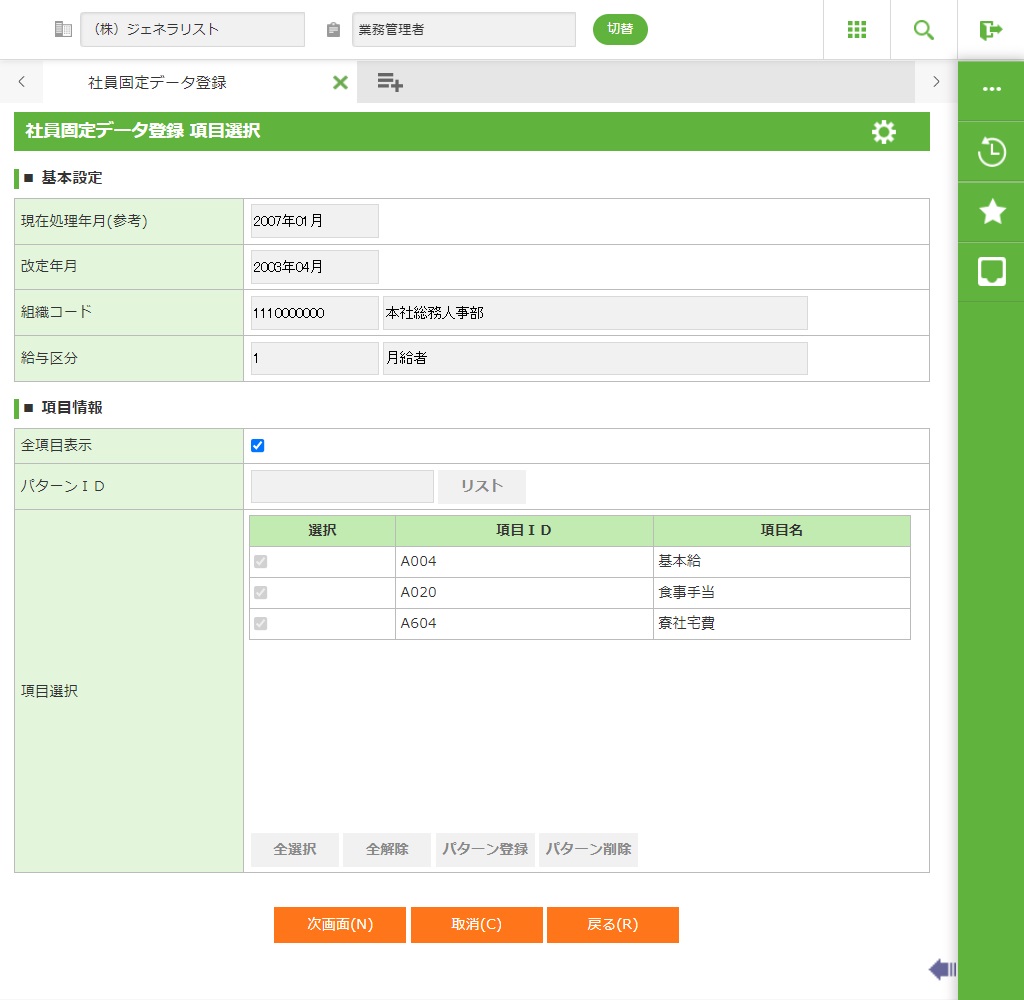Image resolution: width=1024 pixels, height=1000 pixels.
Task: Click the logout door icon
Action: (990, 30)
